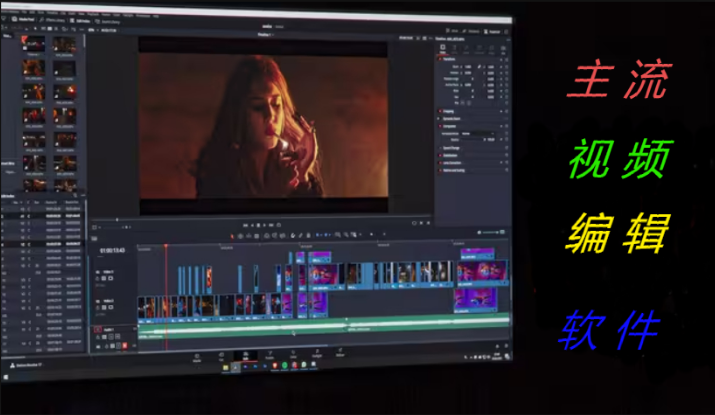715x415 pixels.
Task: Adjust the Opacity slider in Composite
Action: tap(472, 140)
